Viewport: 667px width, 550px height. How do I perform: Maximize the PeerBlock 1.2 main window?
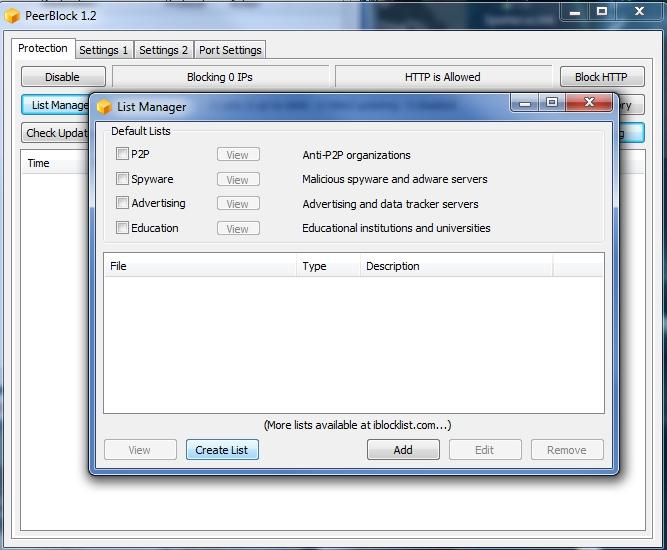[x=602, y=11]
